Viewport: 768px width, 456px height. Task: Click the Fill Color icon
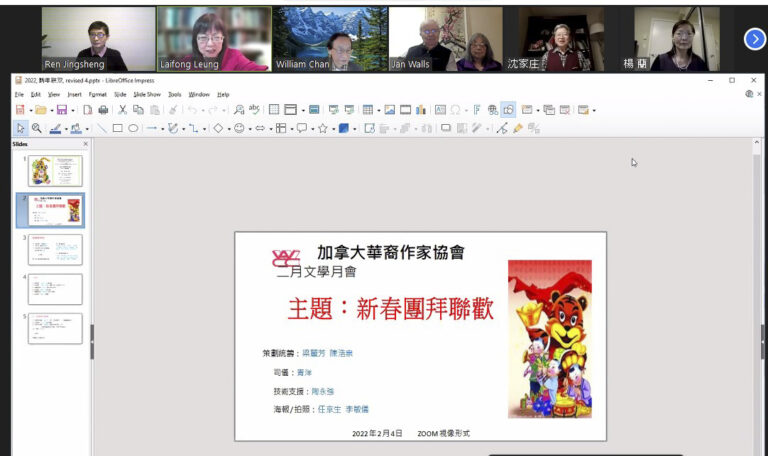tap(76, 128)
